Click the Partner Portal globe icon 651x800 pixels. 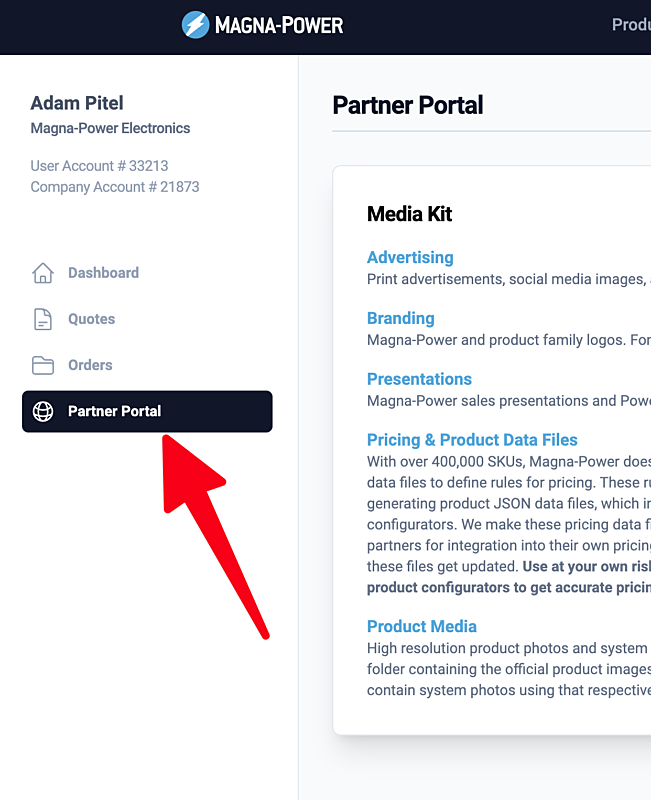coord(43,411)
